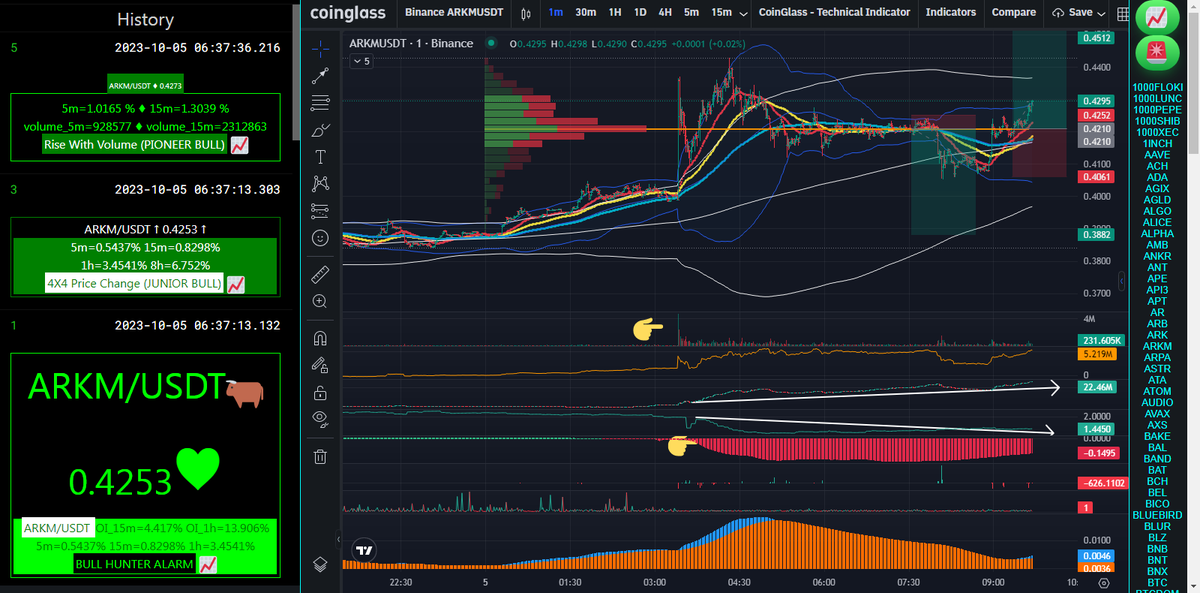
Task: Remove drawings with trash icon
Action: (x=320, y=457)
